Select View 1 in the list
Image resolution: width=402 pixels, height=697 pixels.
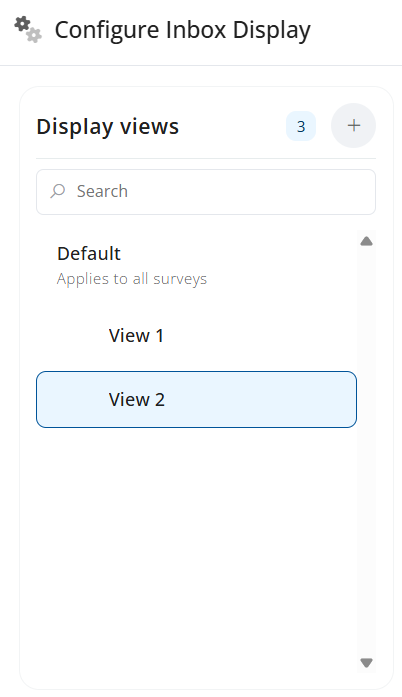pyautogui.click(x=196, y=336)
